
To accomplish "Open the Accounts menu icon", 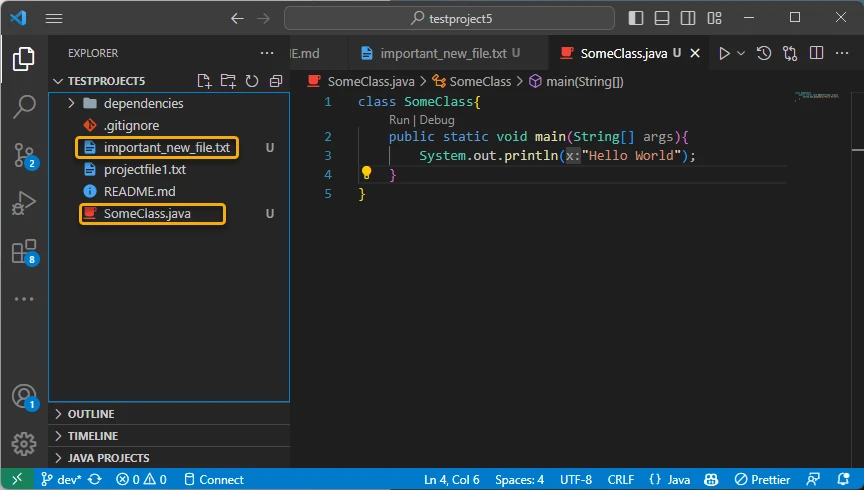I will click(x=24, y=397).
